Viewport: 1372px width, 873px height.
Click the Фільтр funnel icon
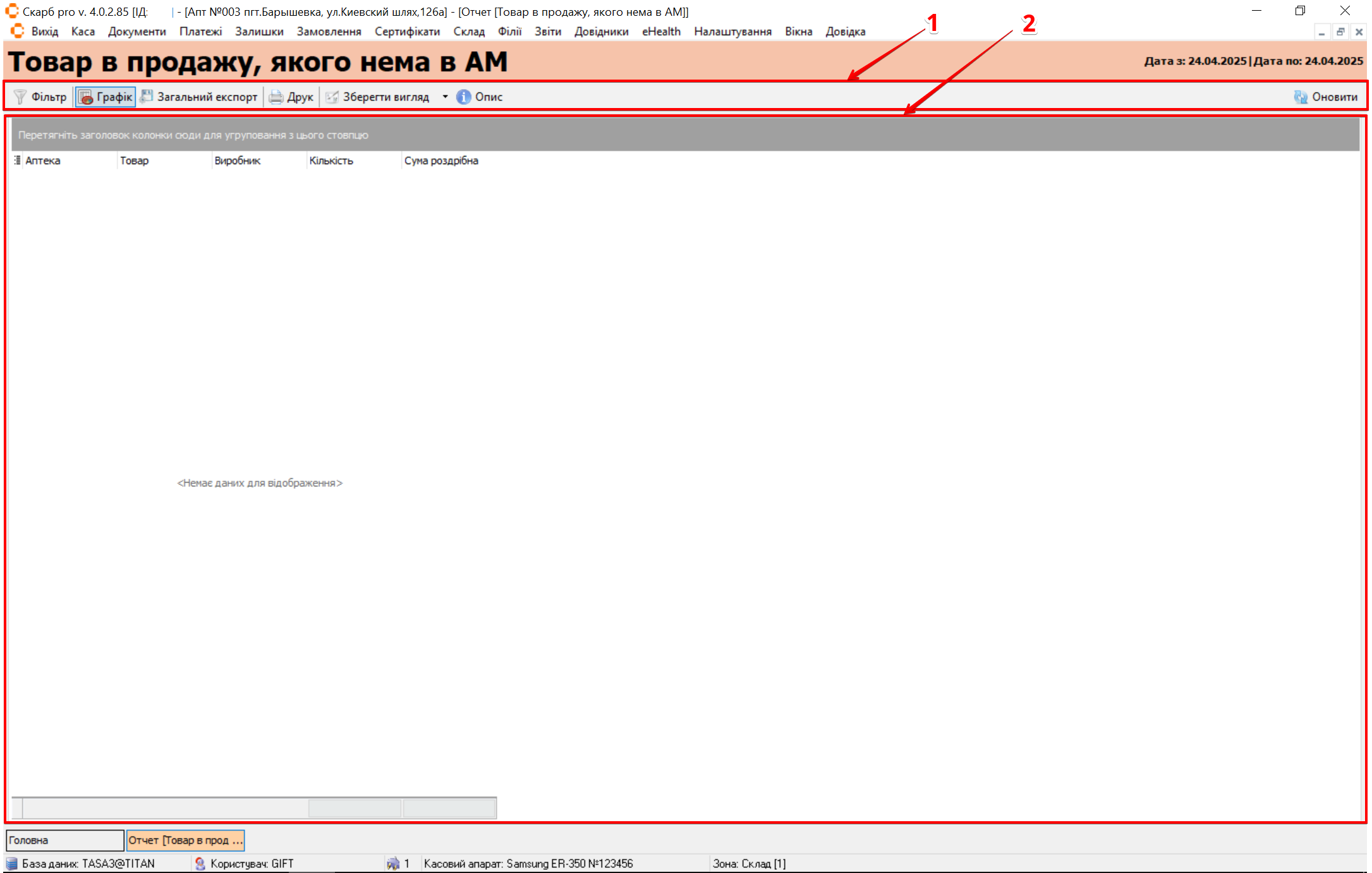click(20, 97)
